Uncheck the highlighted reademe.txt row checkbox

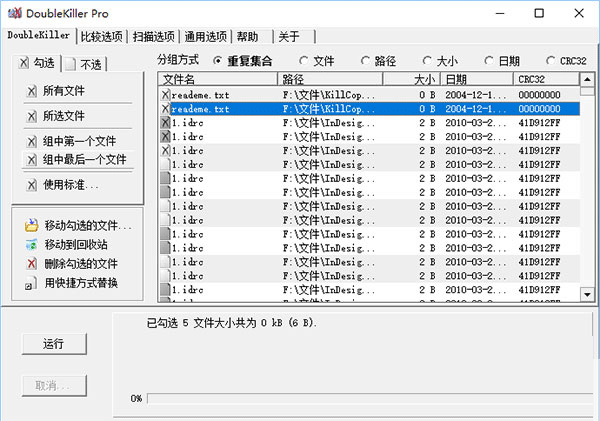coord(165,109)
